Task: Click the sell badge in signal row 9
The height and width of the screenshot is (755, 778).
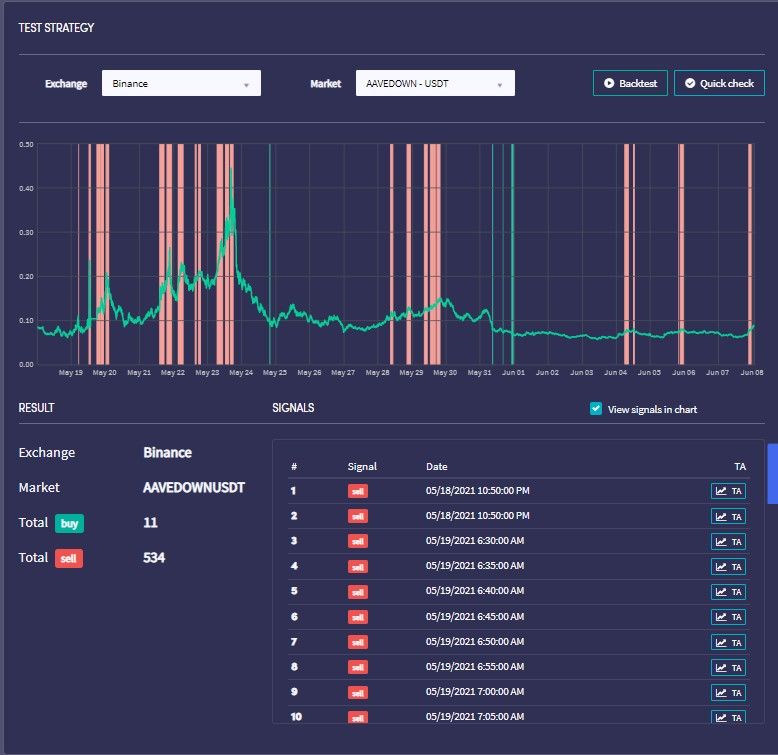Action: click(358, 692)
